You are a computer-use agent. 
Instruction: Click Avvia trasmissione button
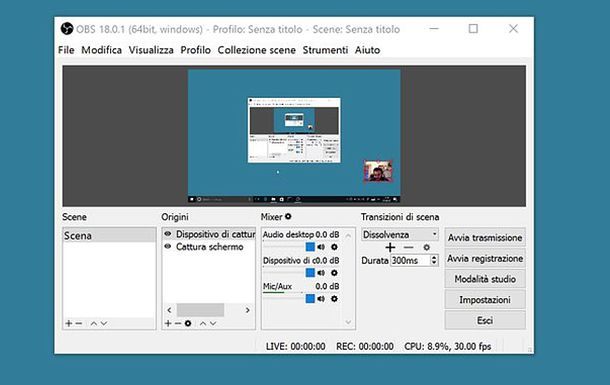(485, 237)
